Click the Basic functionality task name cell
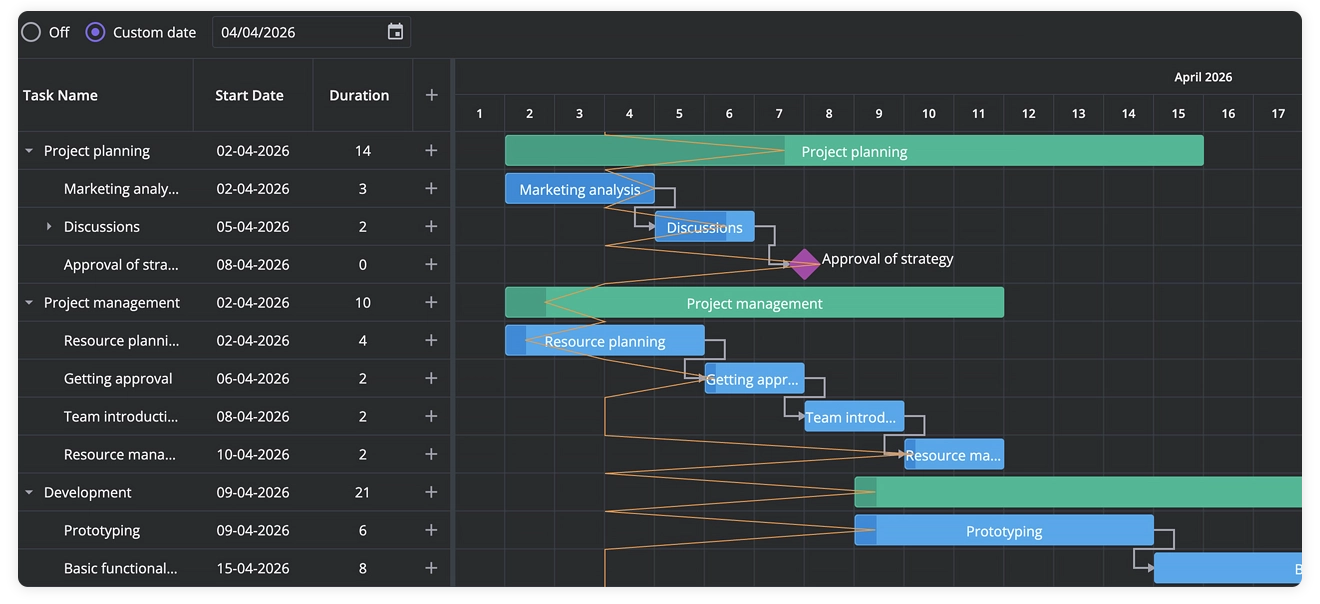This screenshot has width=1320, height=604. [105, 568]
